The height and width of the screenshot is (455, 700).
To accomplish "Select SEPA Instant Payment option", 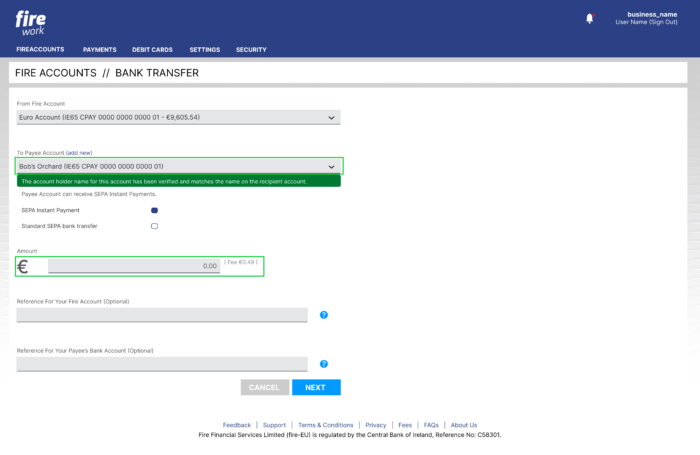I will click(154, 210).
